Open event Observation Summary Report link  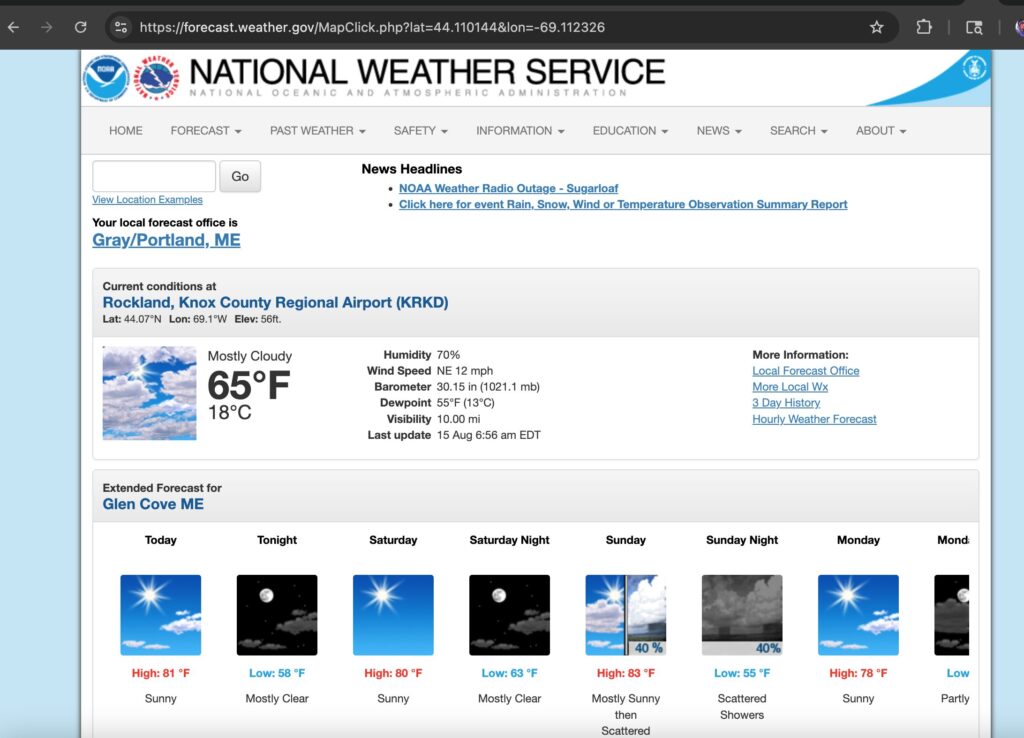(623, 204)
